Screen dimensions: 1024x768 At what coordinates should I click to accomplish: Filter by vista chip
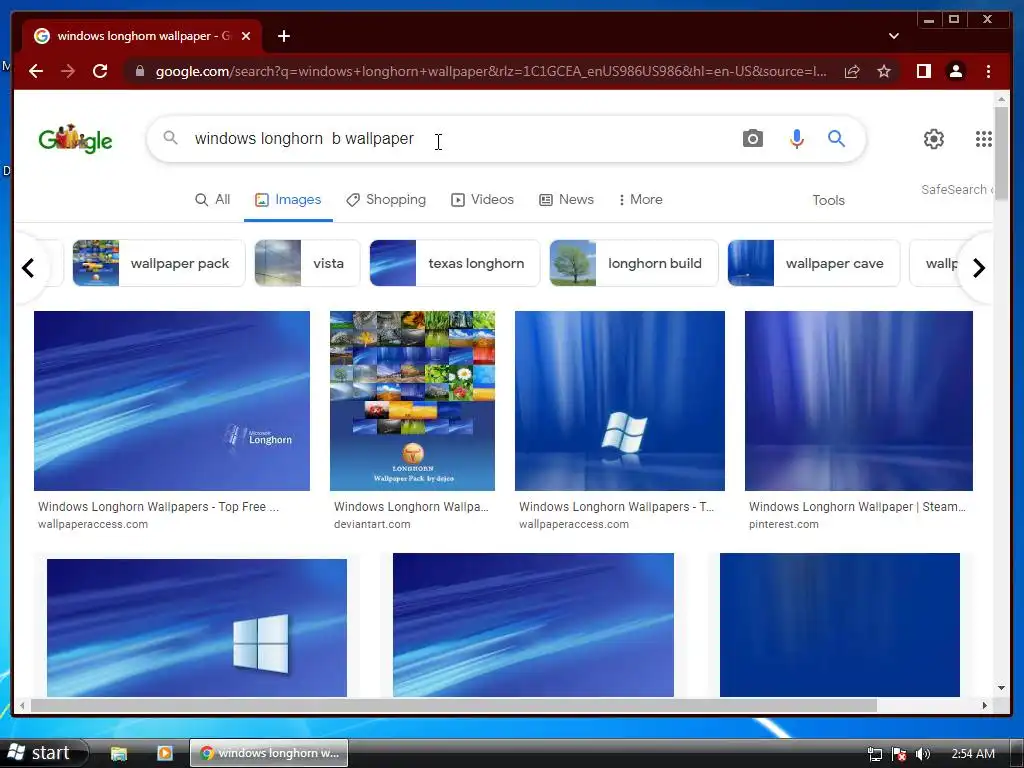point(307,263)
